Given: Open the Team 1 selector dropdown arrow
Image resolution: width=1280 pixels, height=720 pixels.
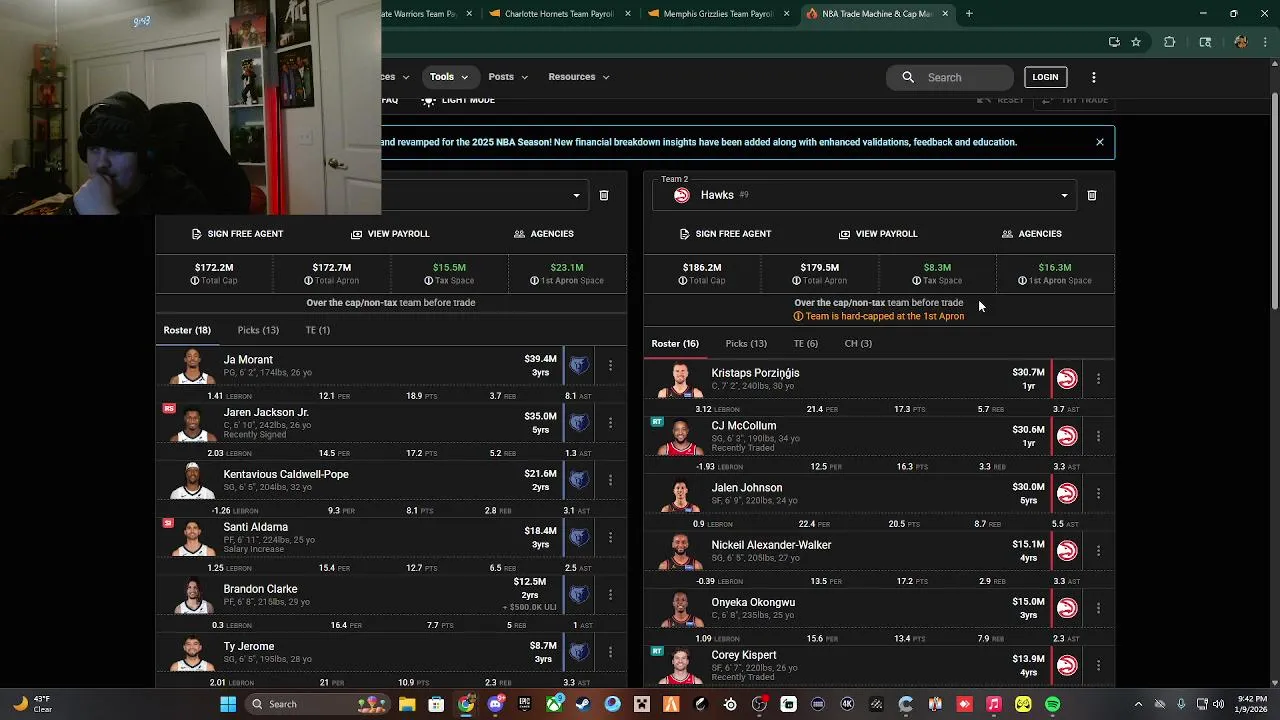Looking at the screenshot, I should coord(576,196).
